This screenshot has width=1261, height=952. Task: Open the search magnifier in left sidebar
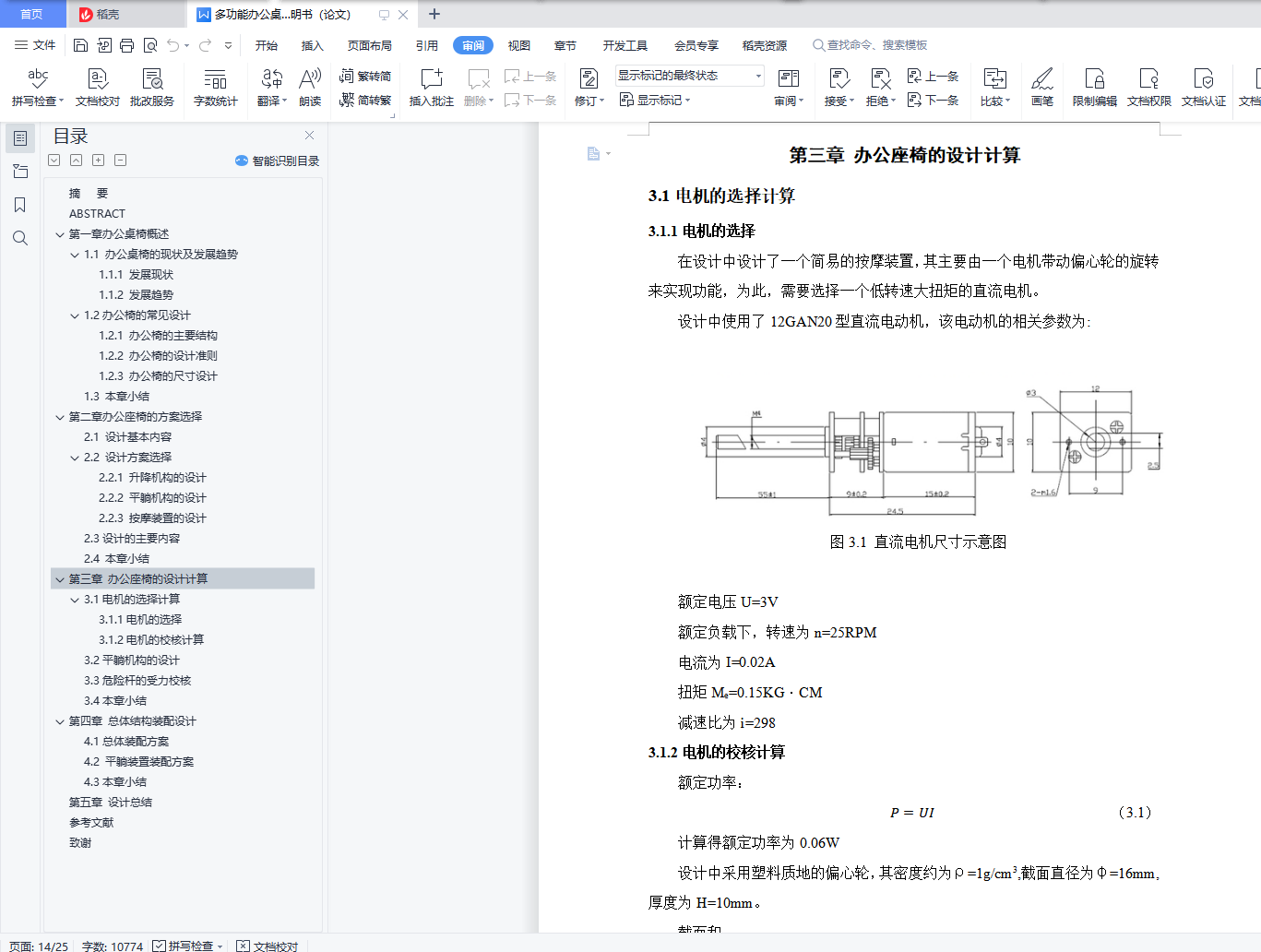pyautogui.click(x=20, y=238)
